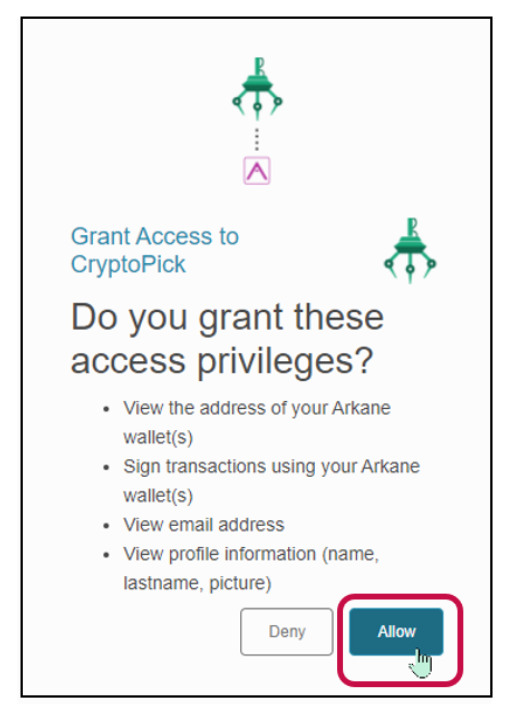The width and height of the screenshot is (519, 704).
Task: Click the 'Grant Access to' heading line
Action: [155, 236]
